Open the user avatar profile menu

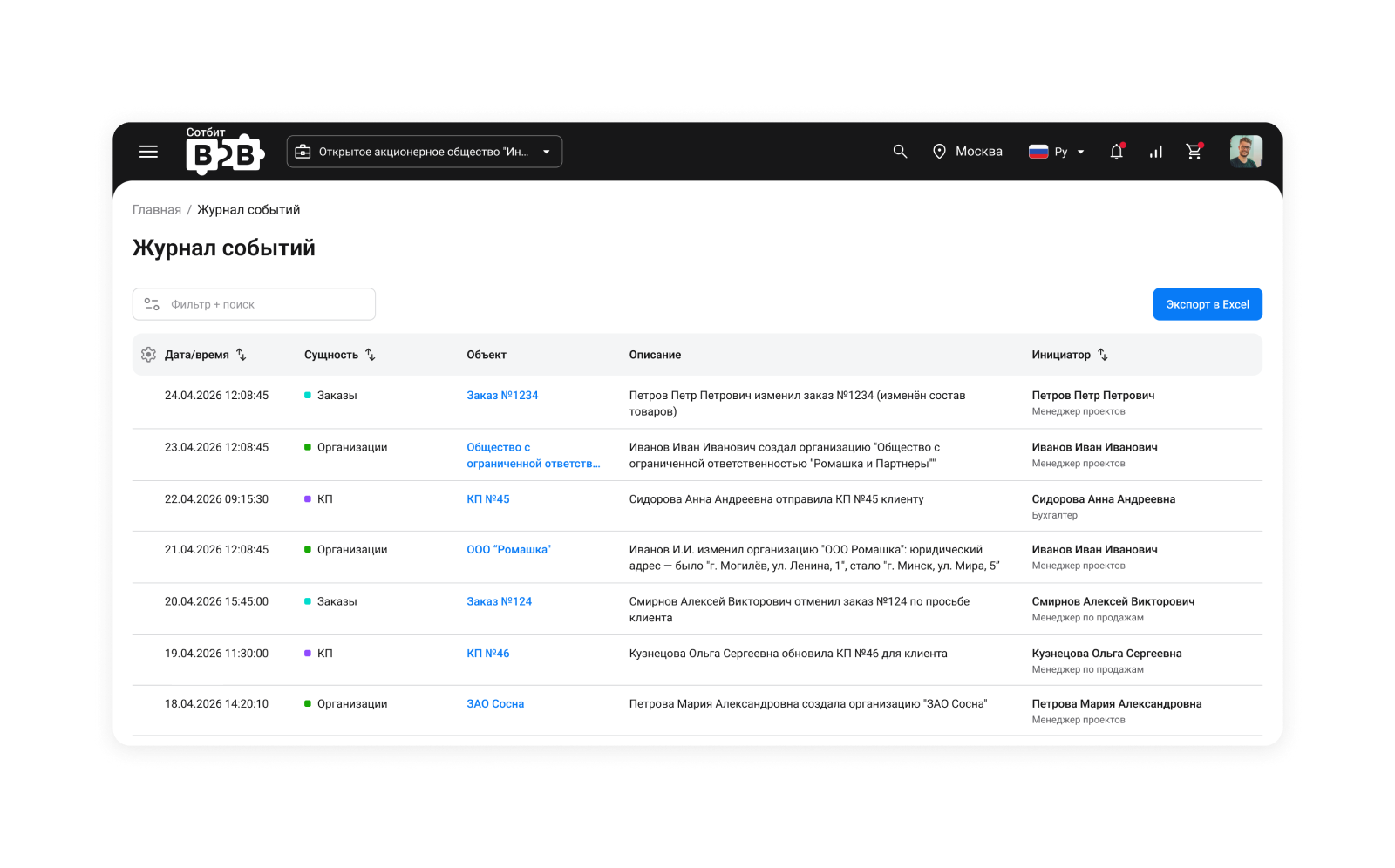(1246, 152)
